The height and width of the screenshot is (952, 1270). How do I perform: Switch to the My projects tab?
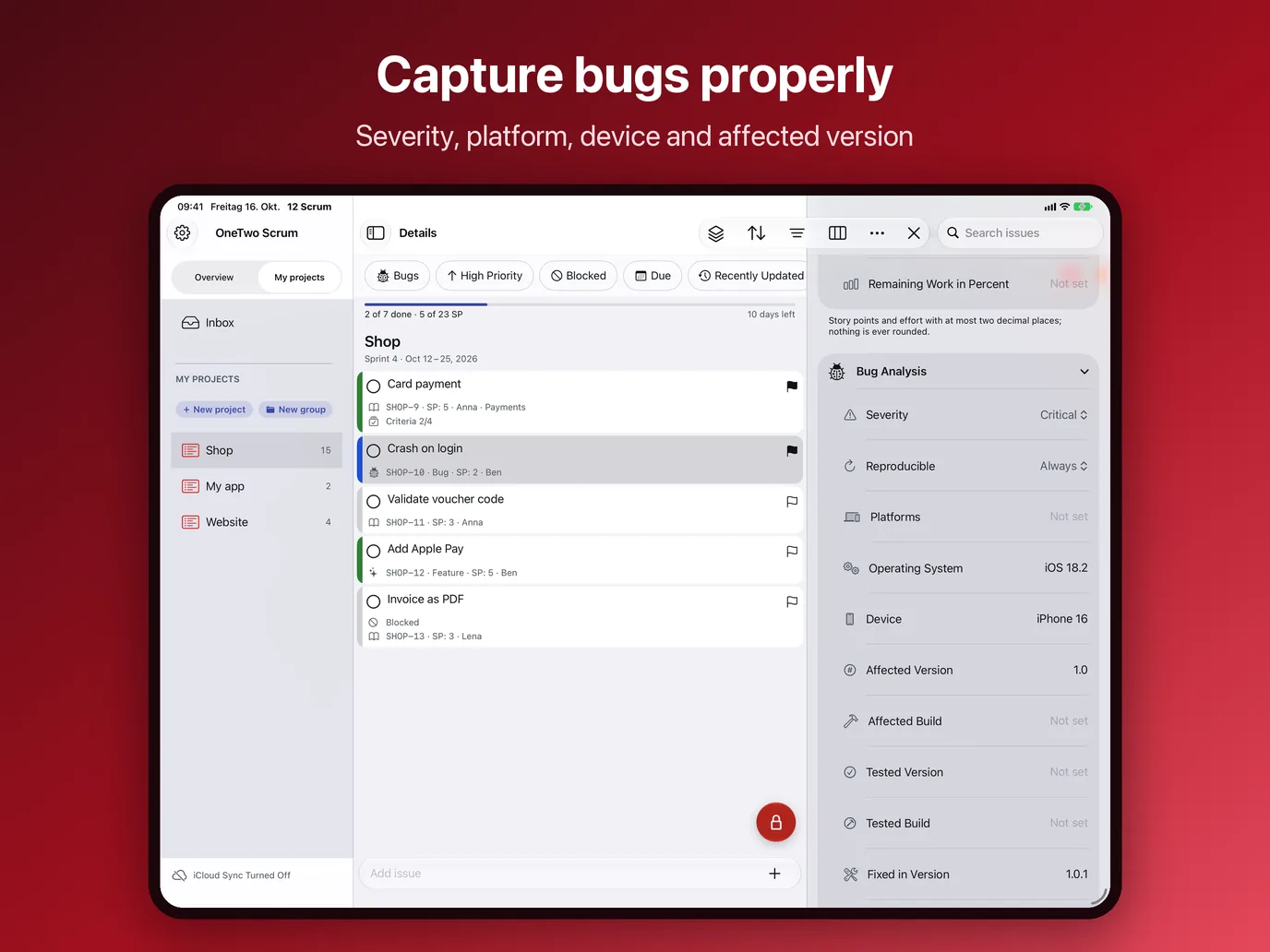click(x=299, y=278)
